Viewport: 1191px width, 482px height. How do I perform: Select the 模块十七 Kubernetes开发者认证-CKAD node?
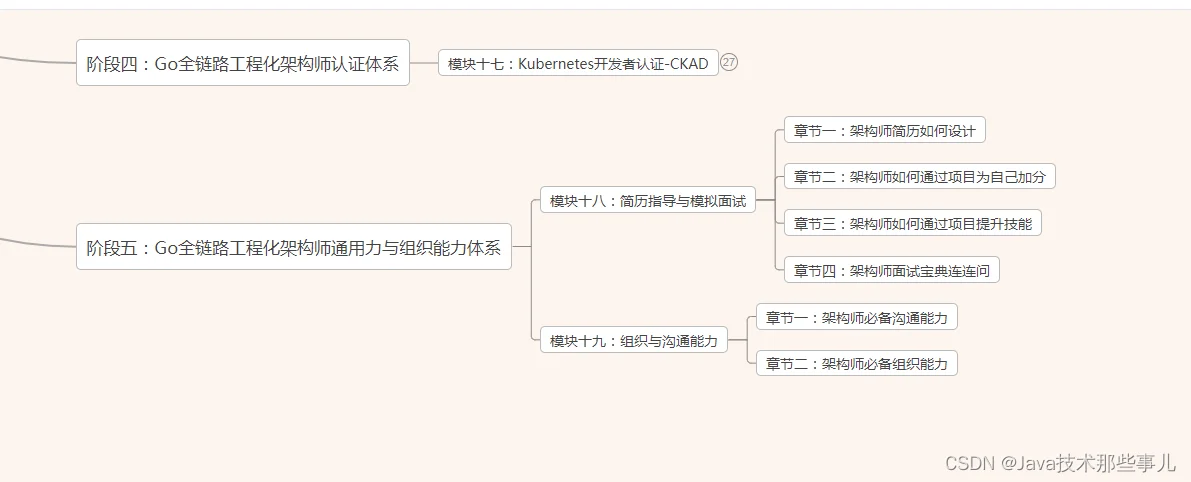[x=578, y=63]
